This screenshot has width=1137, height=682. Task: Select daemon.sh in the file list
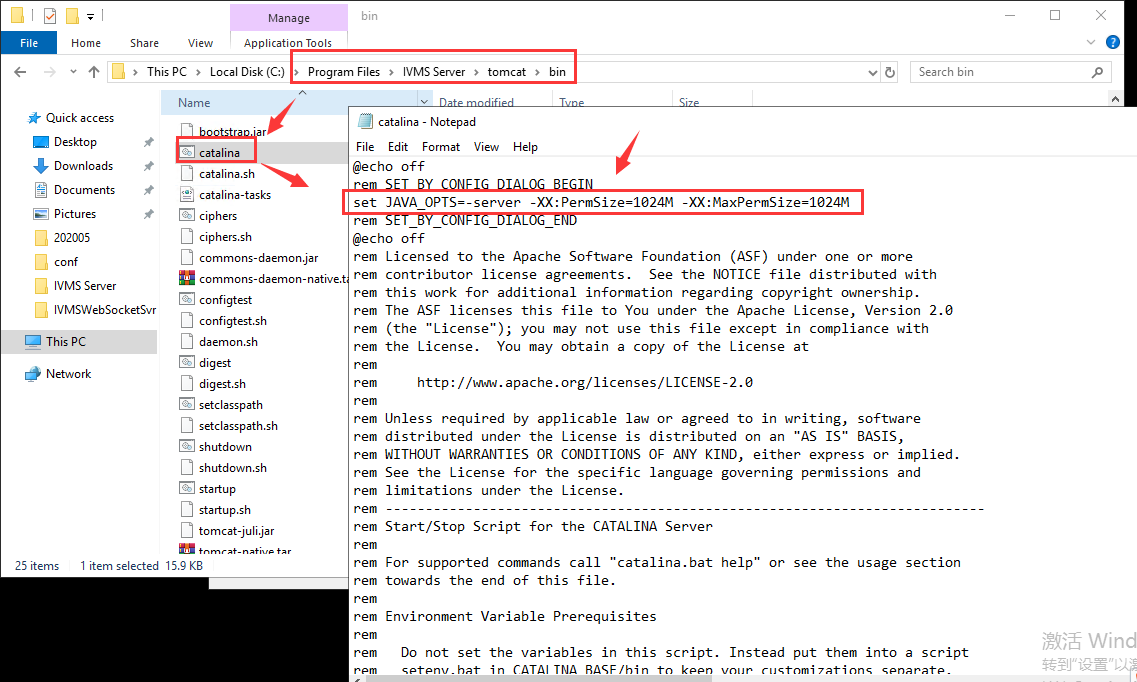pyautogui.click(x=228, y=342)
